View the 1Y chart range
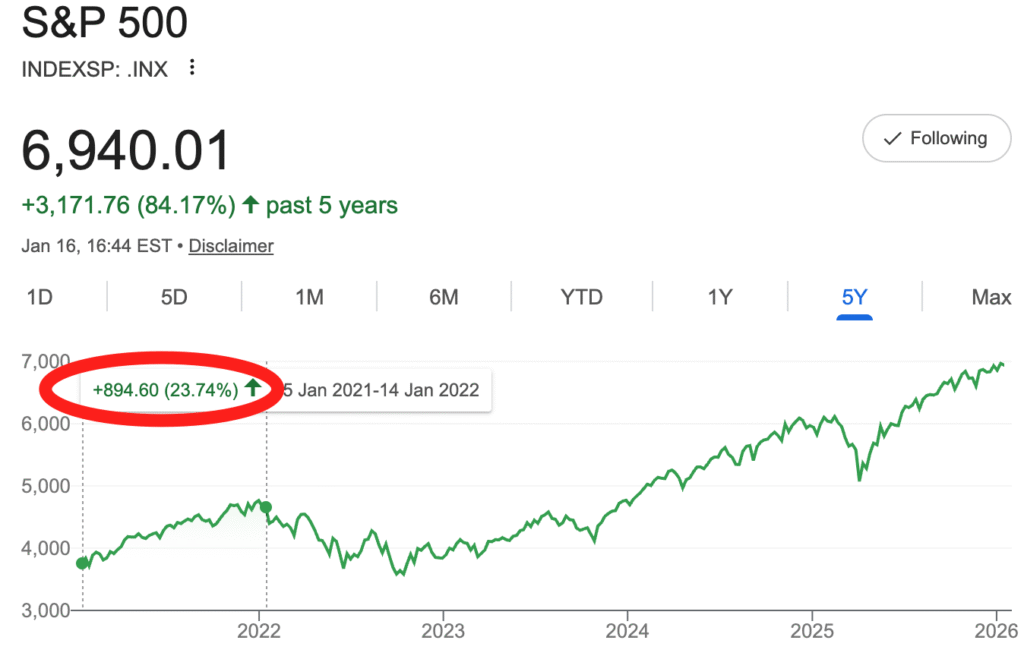 pos(720,297)
